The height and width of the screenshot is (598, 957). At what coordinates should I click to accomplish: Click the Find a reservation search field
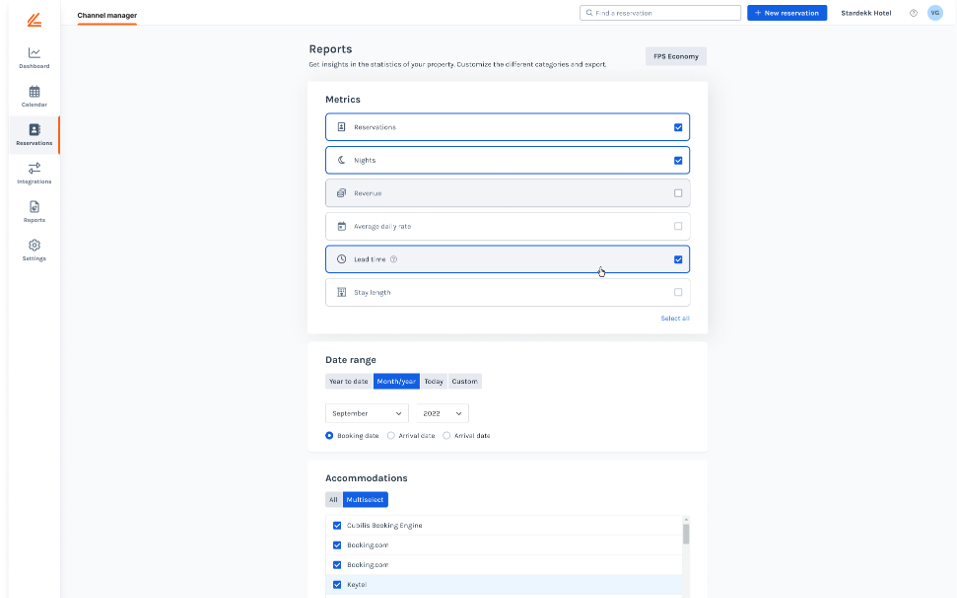tap(660, 13)
